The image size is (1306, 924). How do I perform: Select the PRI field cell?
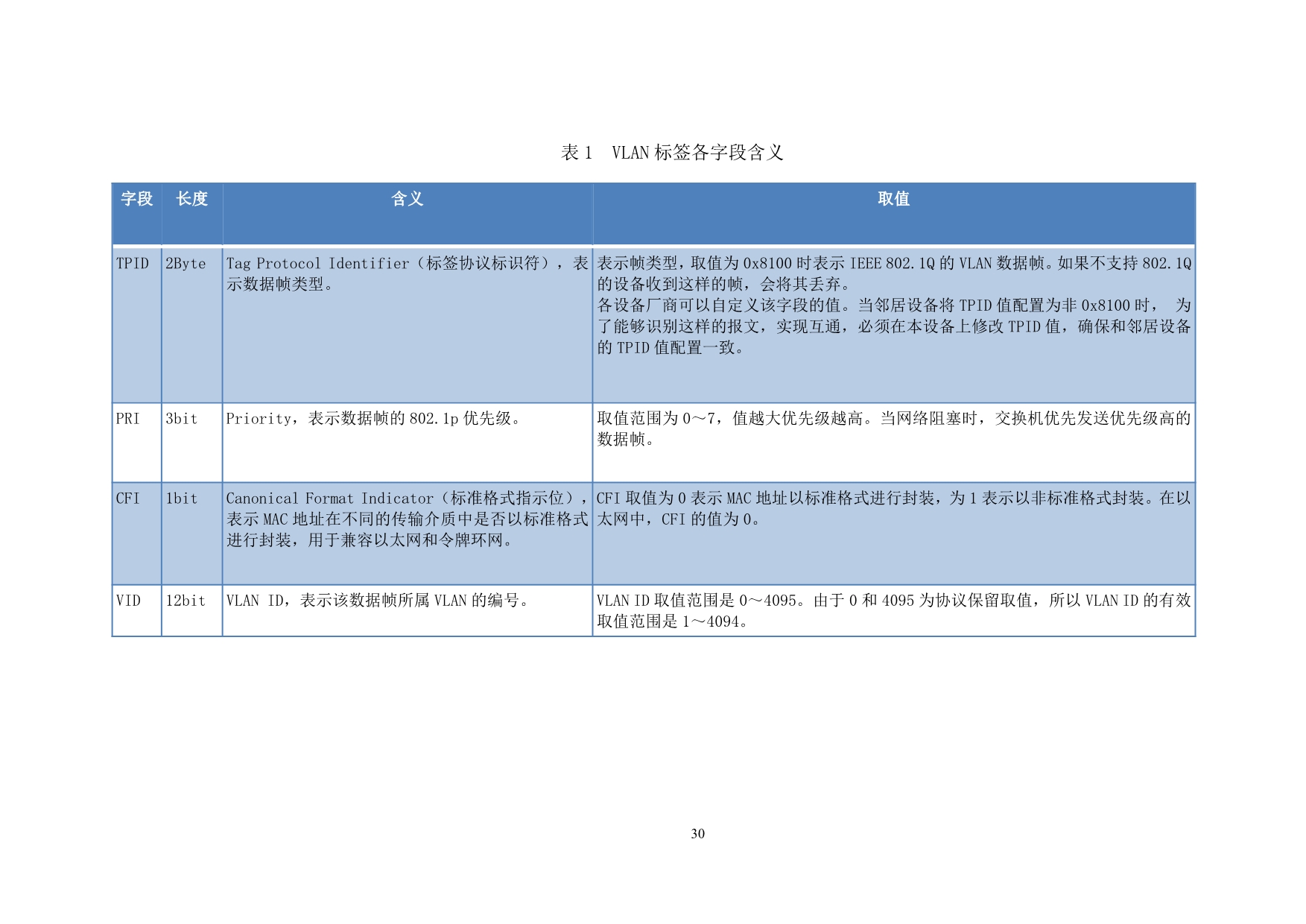[x=128, y=419]
